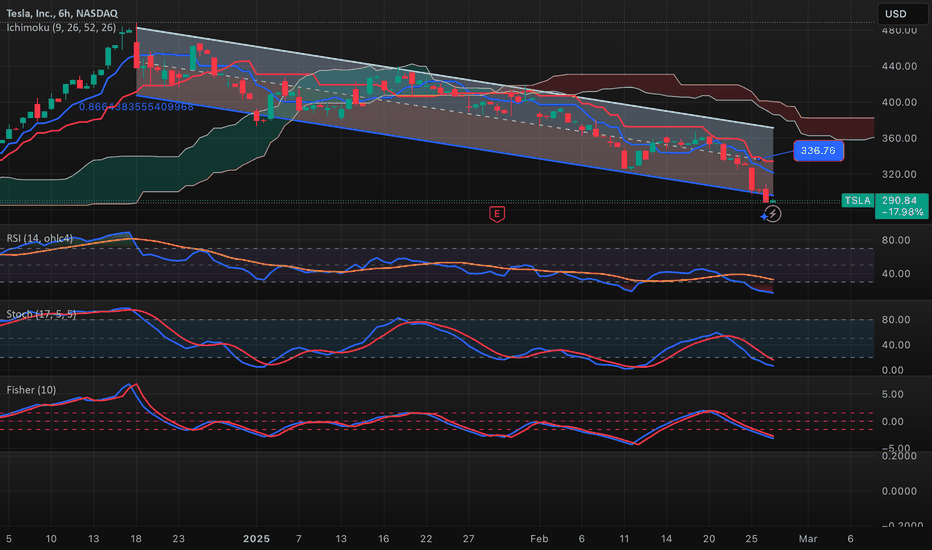Click the 22 date label on time axis

pos(426,539)
